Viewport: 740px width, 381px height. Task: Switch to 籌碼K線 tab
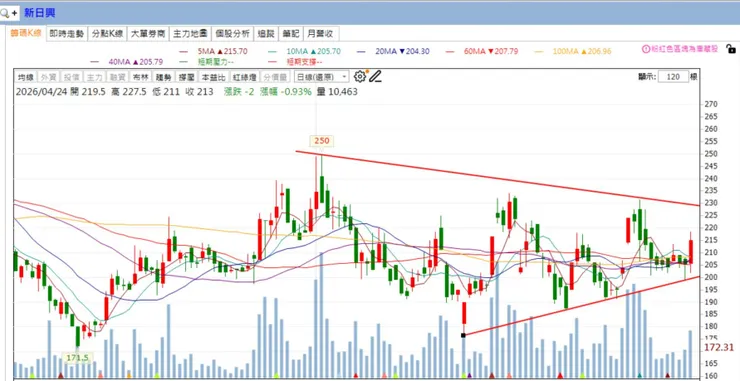pos(26,33)
